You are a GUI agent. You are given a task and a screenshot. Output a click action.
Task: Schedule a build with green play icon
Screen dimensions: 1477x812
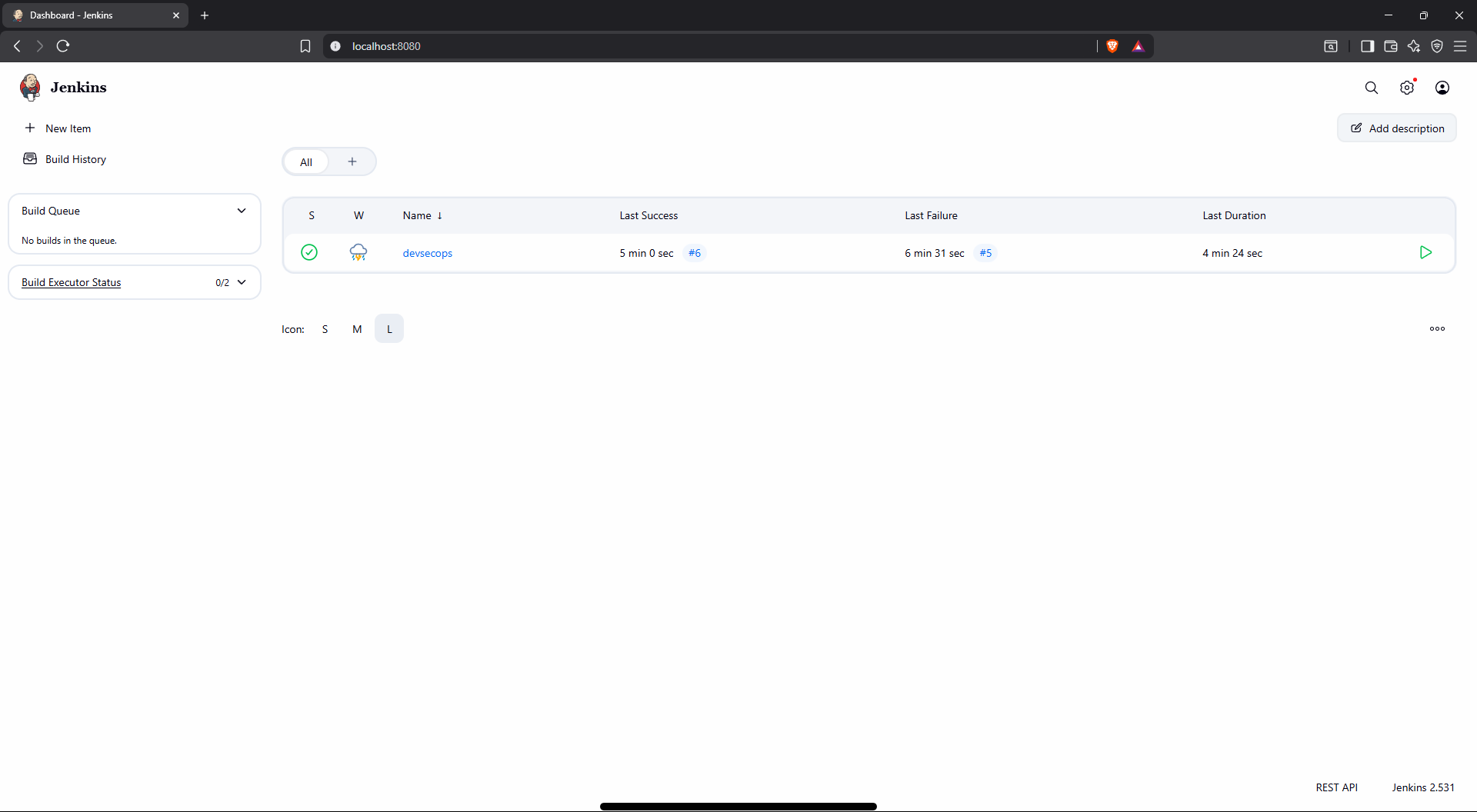[x=1425, y=253]
